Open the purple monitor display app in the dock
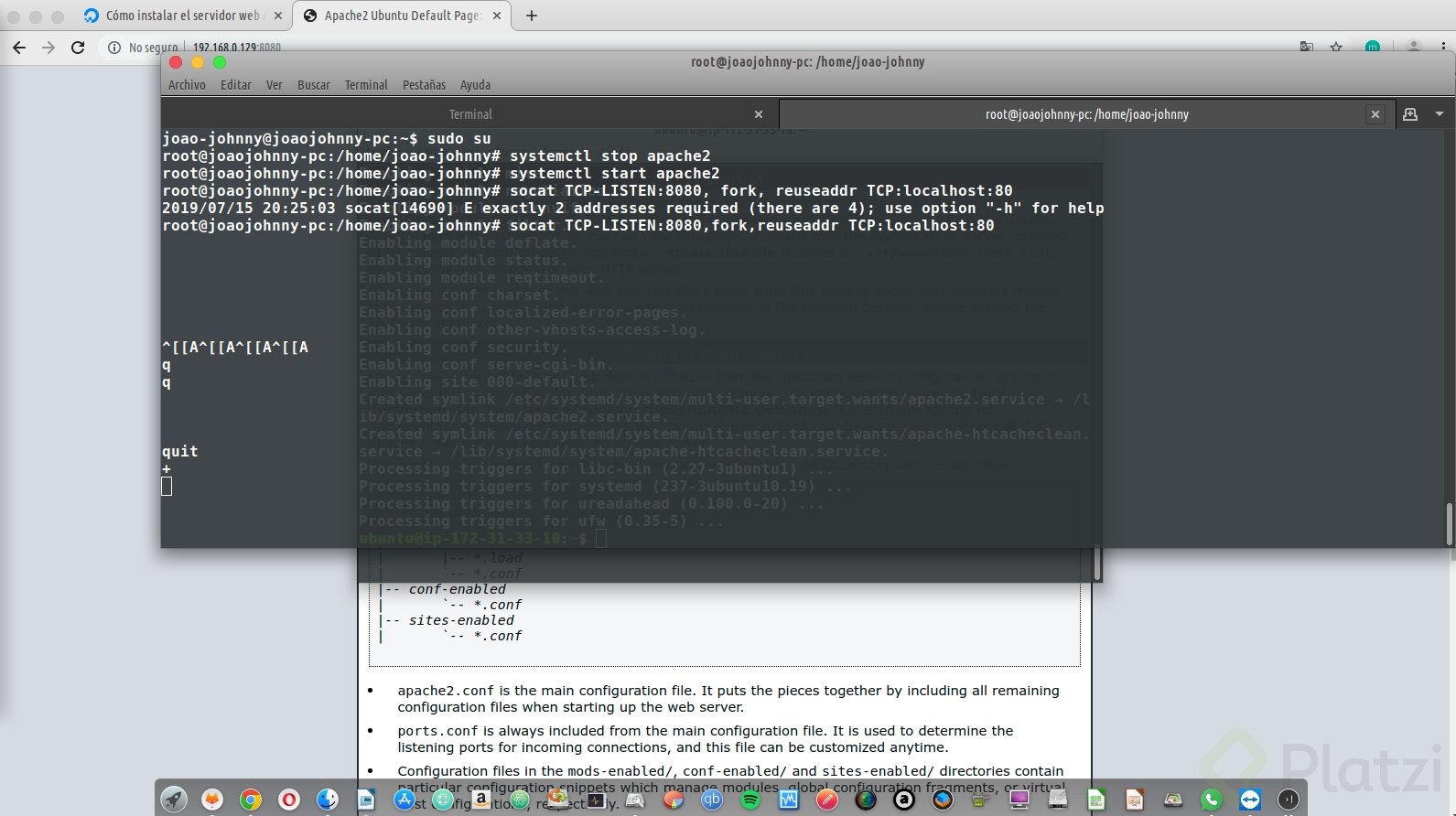The height and width of the screenshot is (816, 1456). pos(1019,800)
